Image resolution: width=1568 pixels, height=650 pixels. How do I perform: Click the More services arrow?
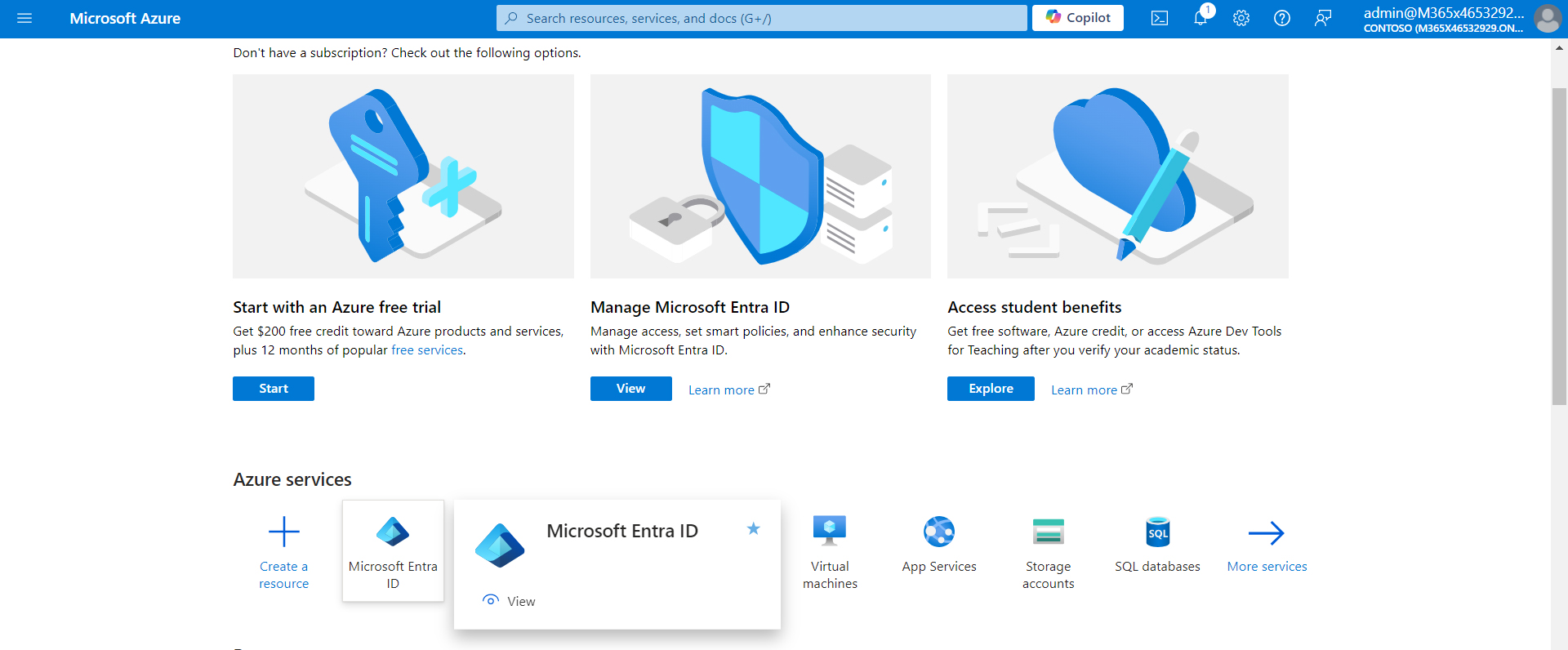(1267, 533)
